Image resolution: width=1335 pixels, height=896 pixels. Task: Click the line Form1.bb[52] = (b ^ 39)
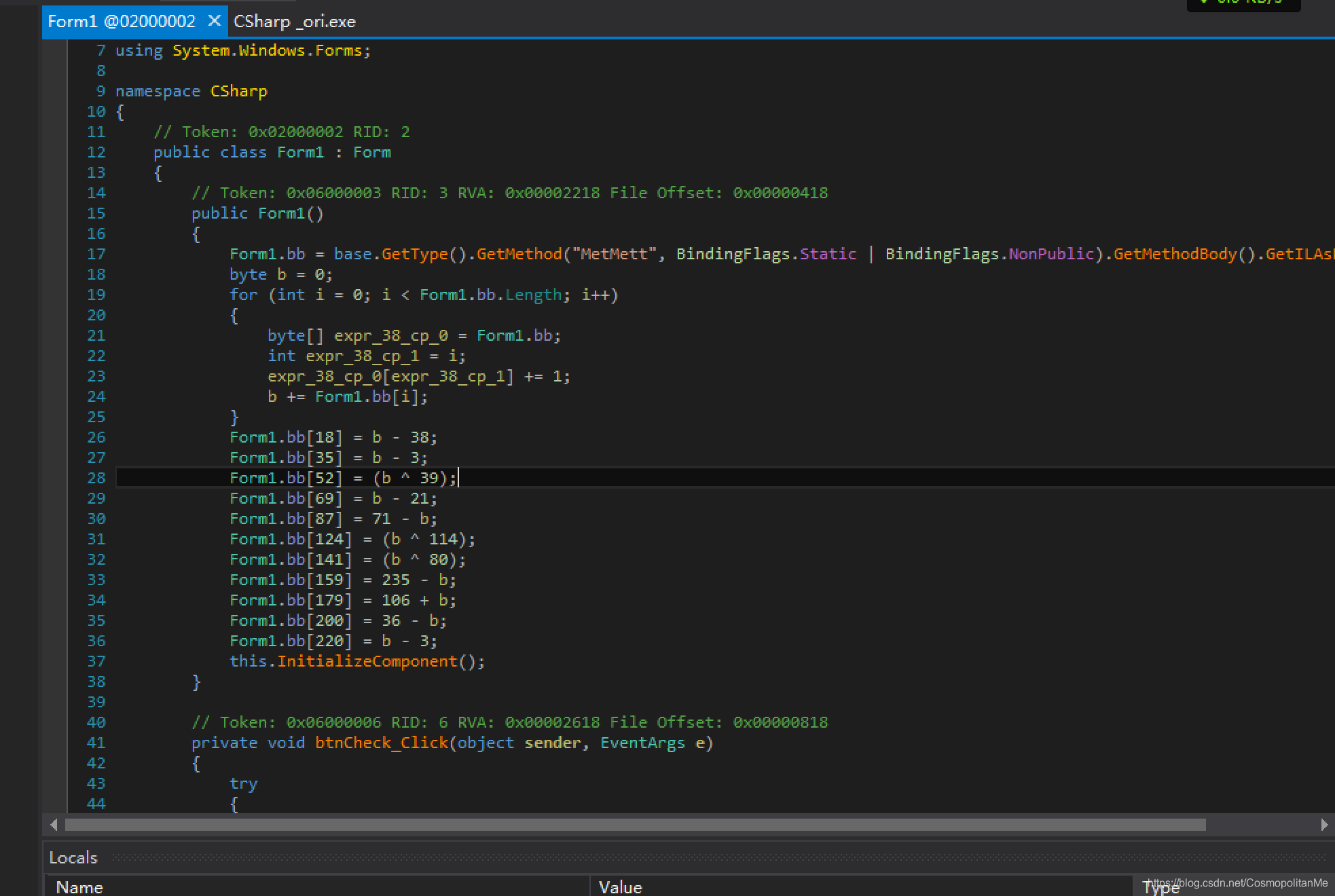click(343, 478)
